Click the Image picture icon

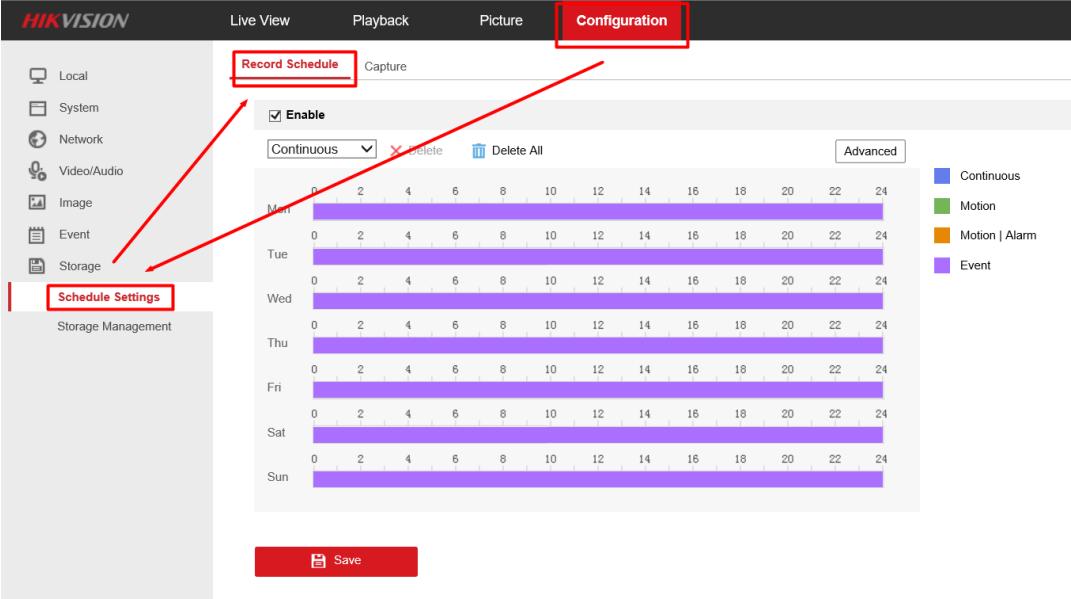(x=37, y=202)
